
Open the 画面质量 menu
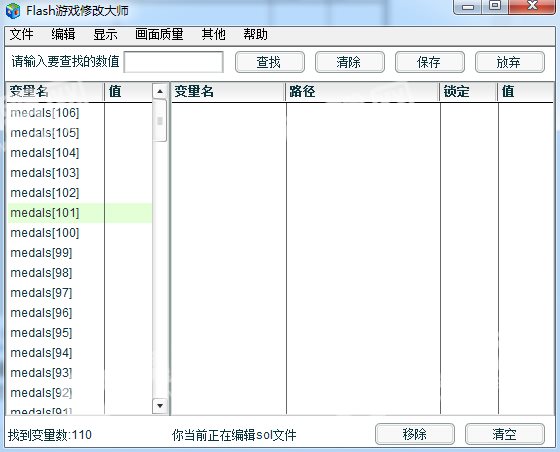click(159, 35)
